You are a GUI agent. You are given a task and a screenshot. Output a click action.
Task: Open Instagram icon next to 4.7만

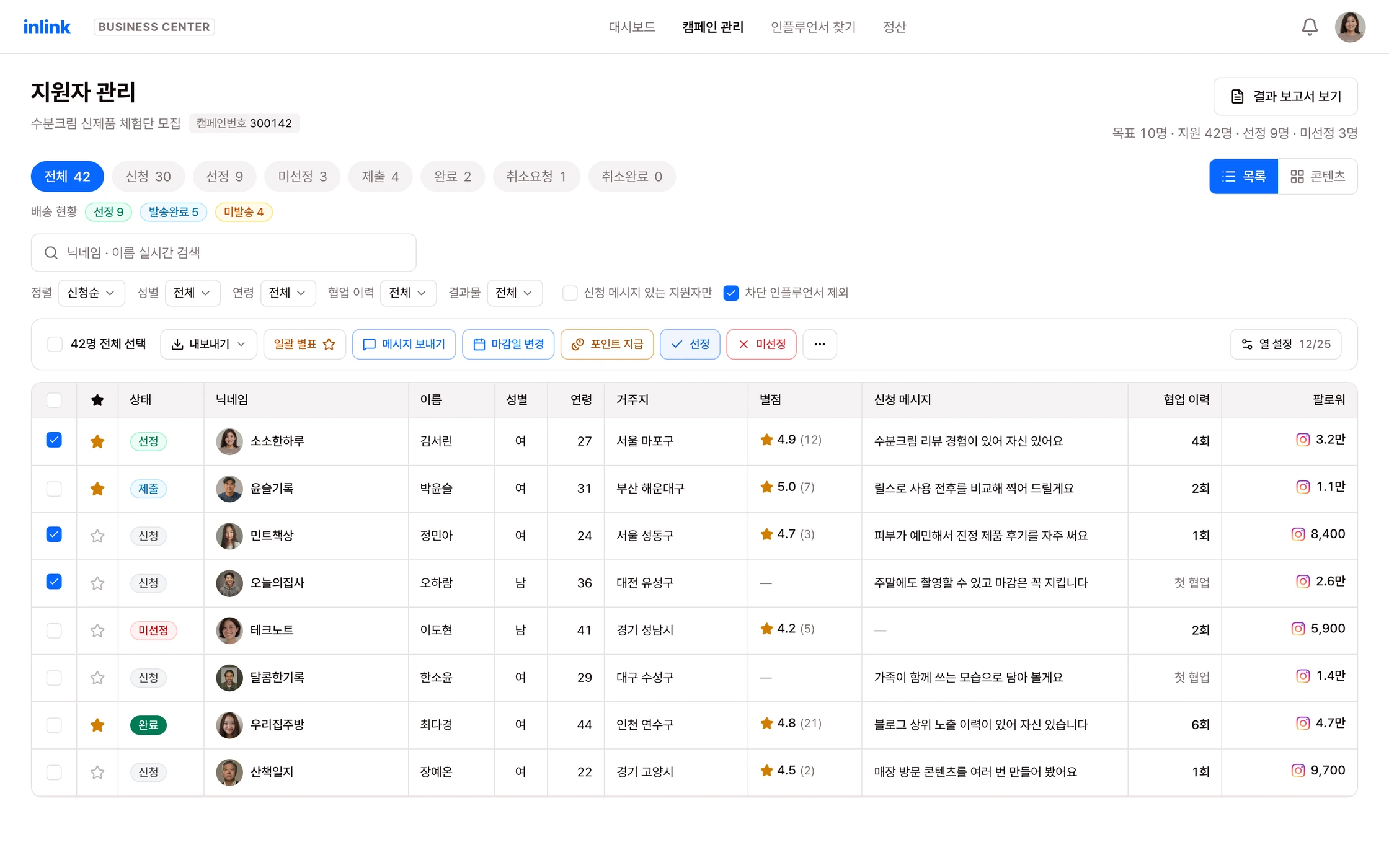pyautogui.click(x=1303, y=723)
